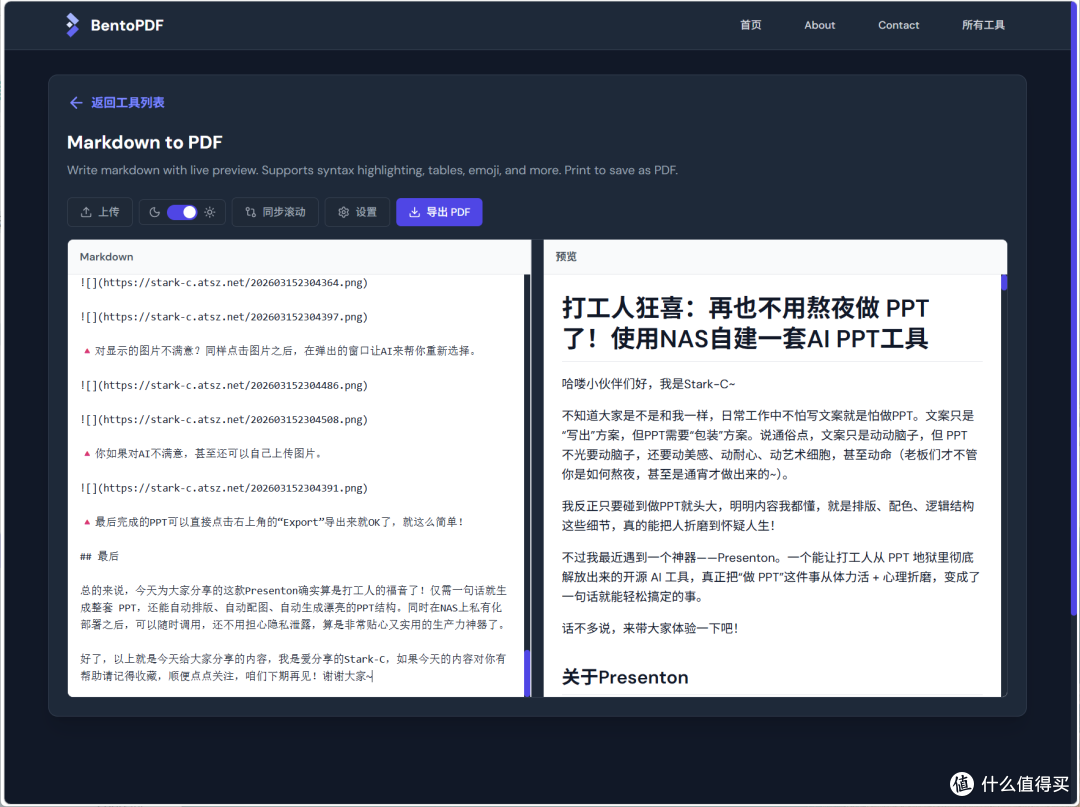Image resolution: width=1080 pixels, height=807 pixels.
Task: Click the line '最后完成的PPT可以直接点击' in editor
Action: (273, 522)
